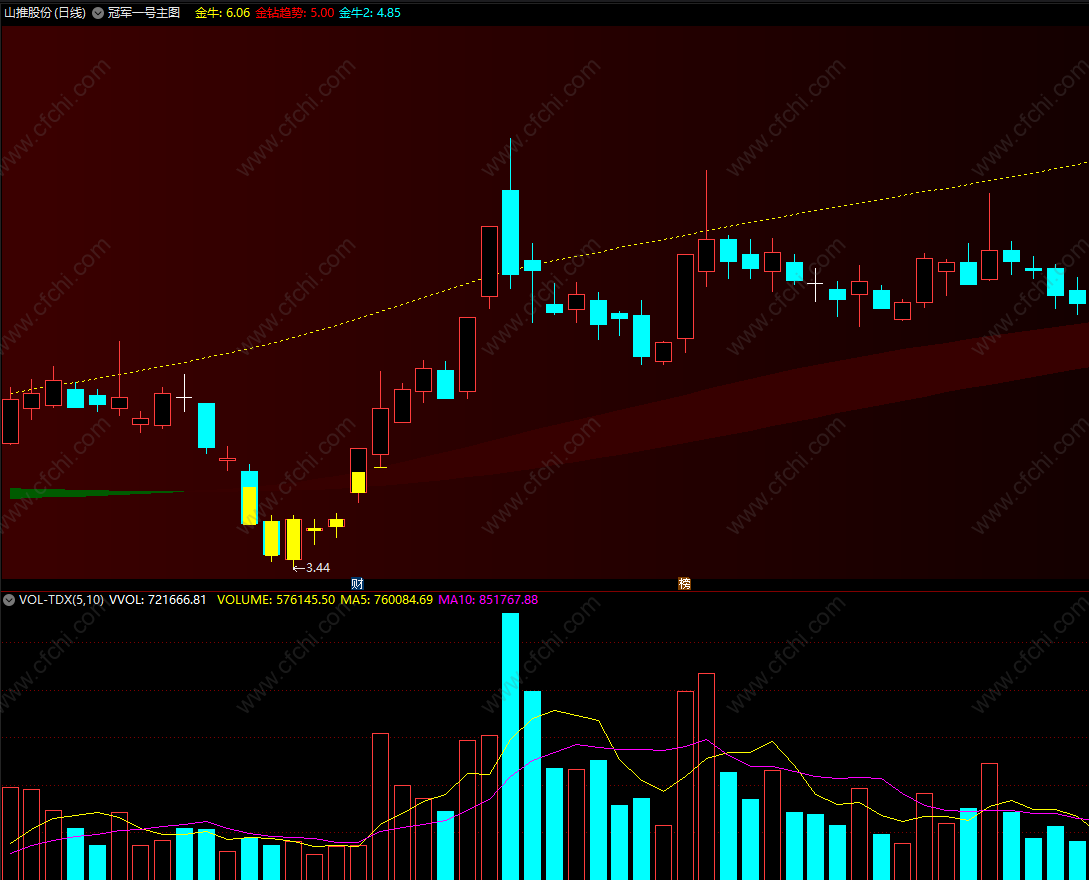1089x880 pixels.
Task: Click the stock title 山推股份(日线)
Action: click(x=45, y=13)
